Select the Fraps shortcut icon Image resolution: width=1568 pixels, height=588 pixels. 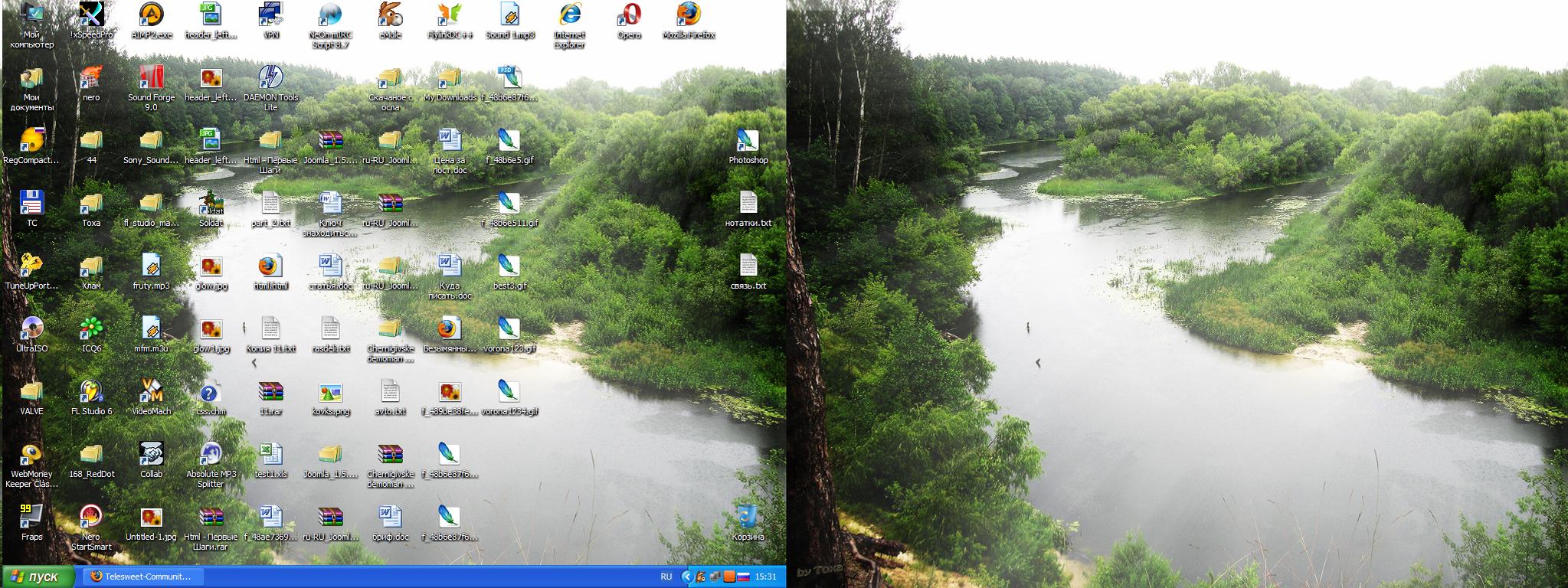(31, 518)
